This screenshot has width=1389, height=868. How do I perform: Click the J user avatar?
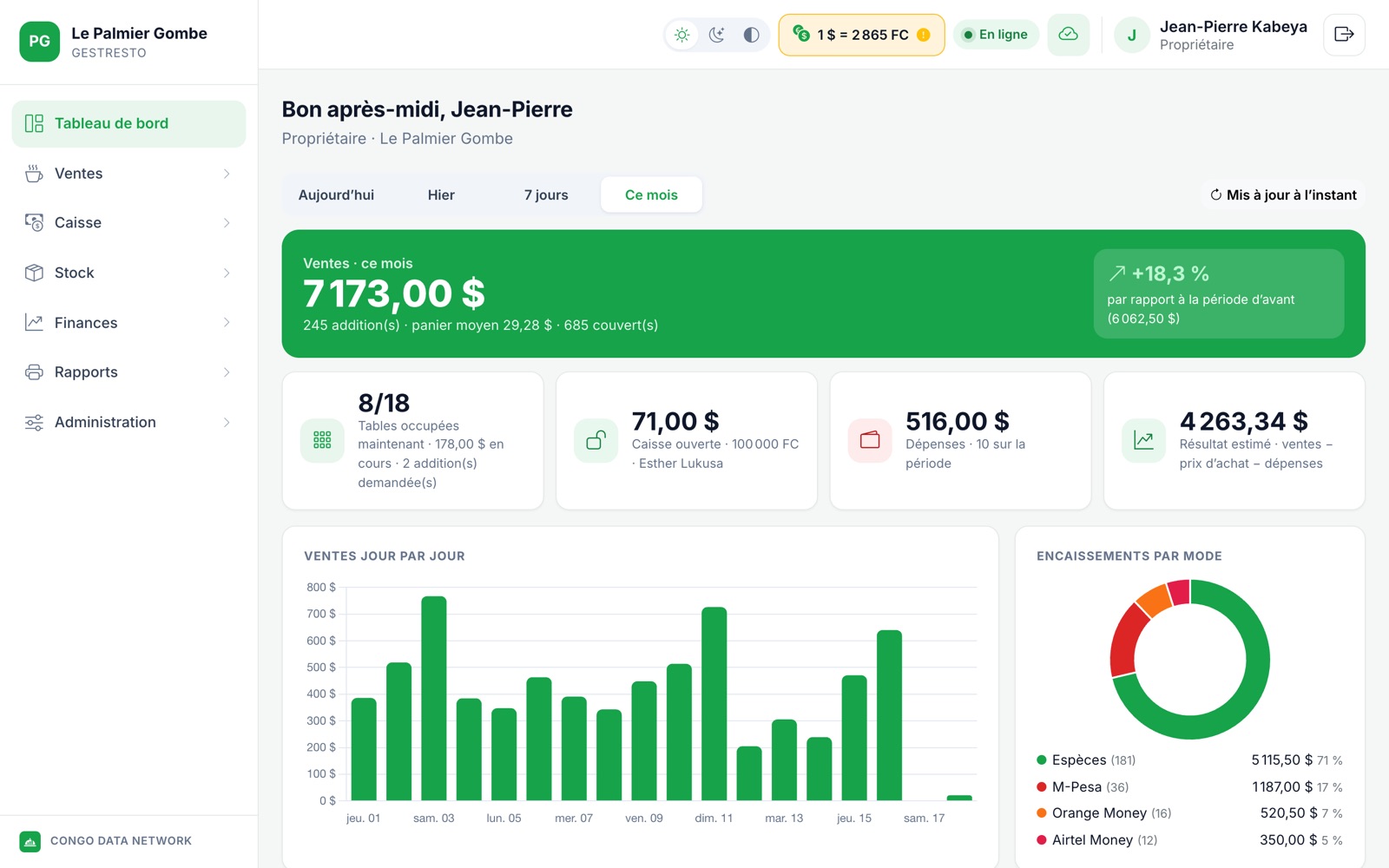tap(1132, 36)
